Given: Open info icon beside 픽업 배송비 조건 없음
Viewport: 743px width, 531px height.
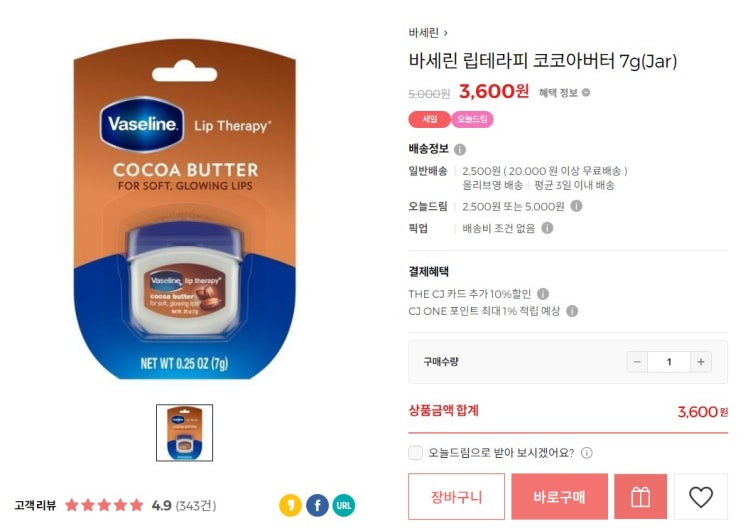Looking at the screenshot, I should point(547,228).
